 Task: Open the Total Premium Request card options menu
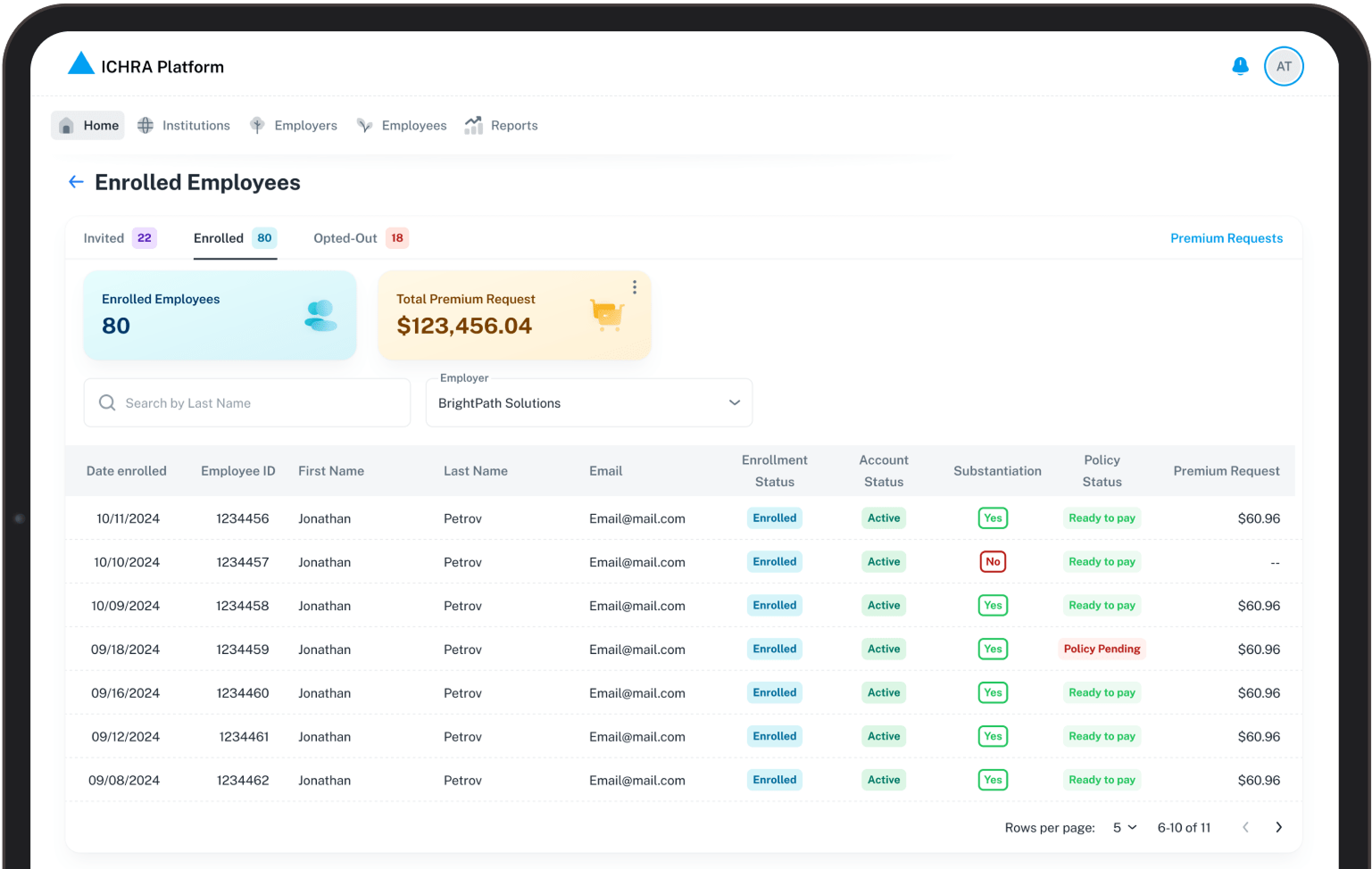point(635,287)
